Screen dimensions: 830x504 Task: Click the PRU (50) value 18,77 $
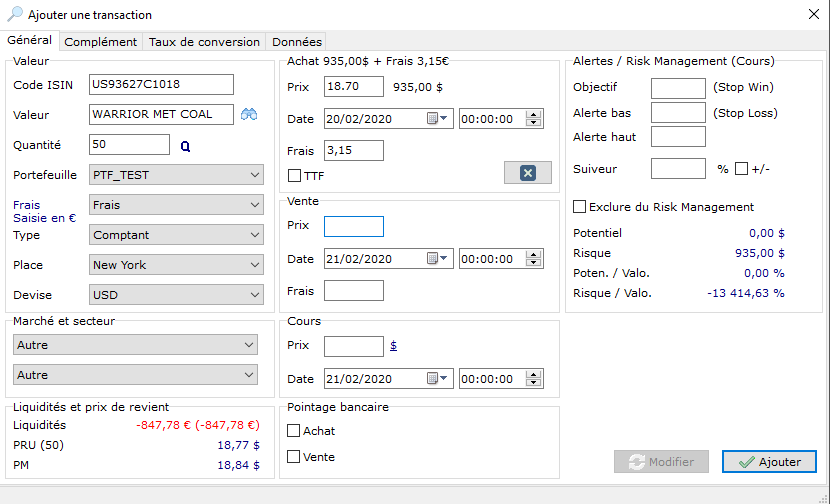(238, 445)
